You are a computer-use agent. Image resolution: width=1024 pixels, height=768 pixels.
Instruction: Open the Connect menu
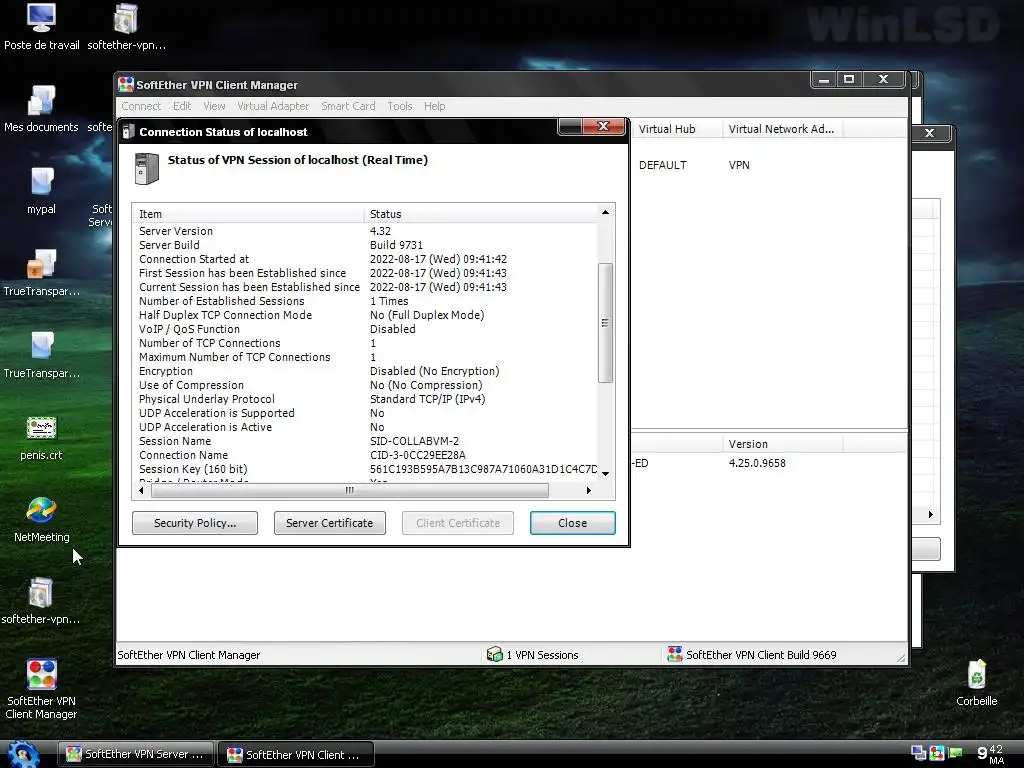141,106
